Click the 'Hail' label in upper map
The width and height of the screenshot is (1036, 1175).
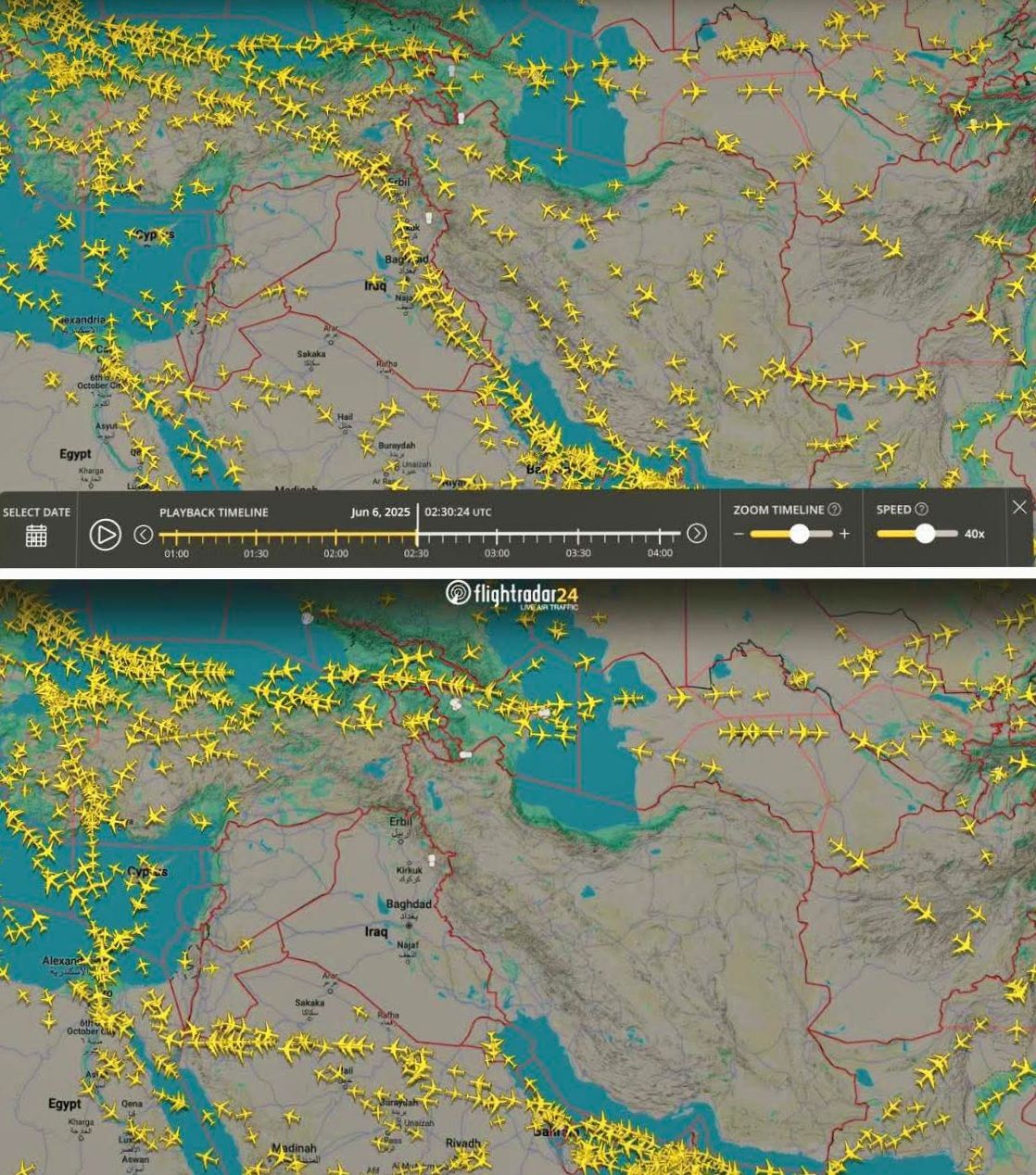click(345, 418)
